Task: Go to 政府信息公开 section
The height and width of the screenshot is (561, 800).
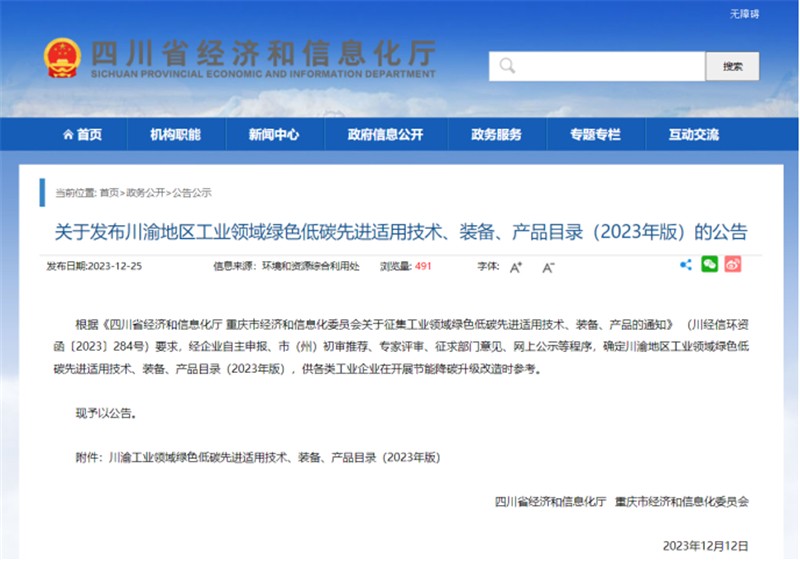Action: pos(385,135)
